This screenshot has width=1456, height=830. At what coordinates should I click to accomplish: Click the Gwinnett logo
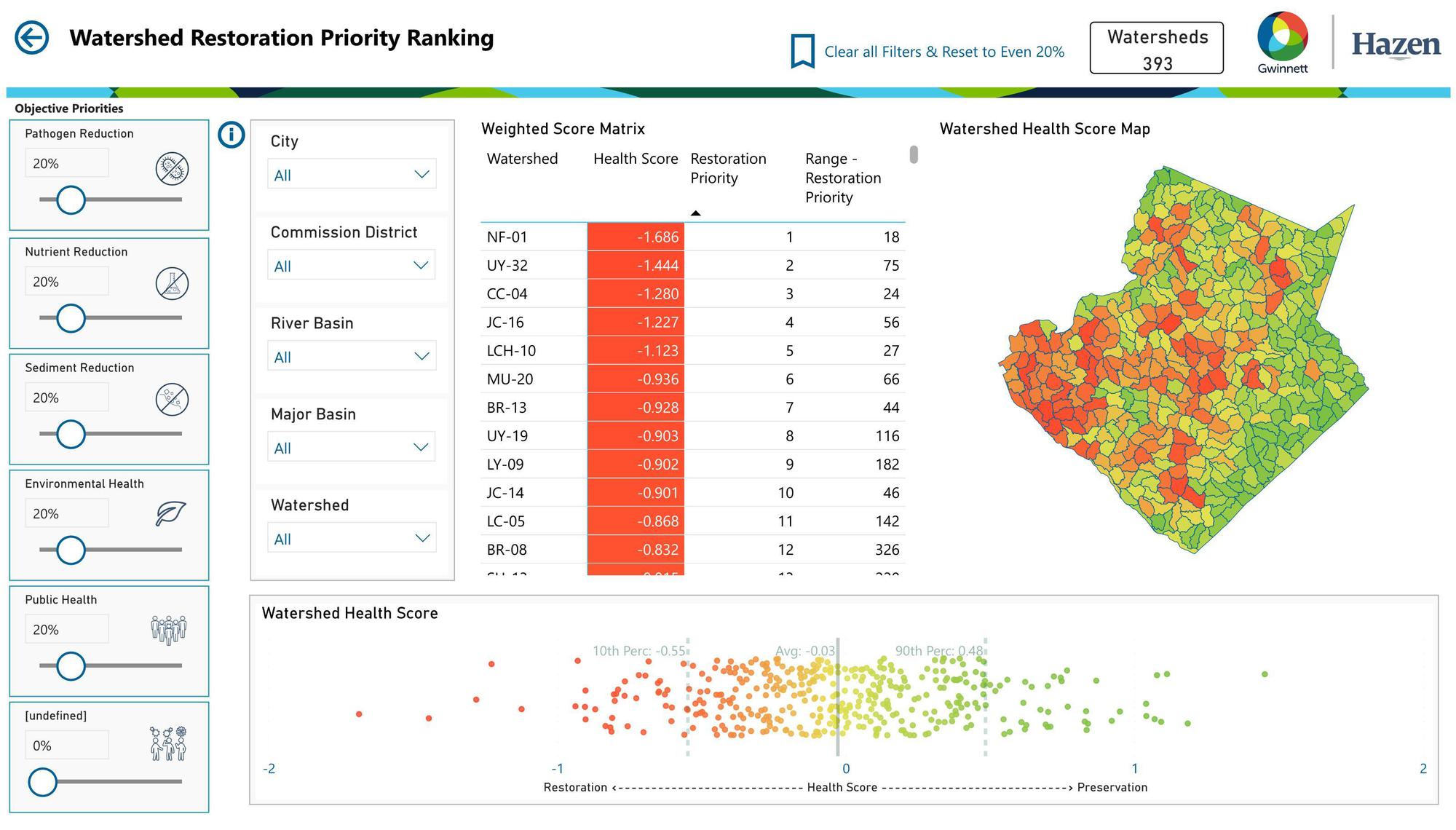(1283, 42)
